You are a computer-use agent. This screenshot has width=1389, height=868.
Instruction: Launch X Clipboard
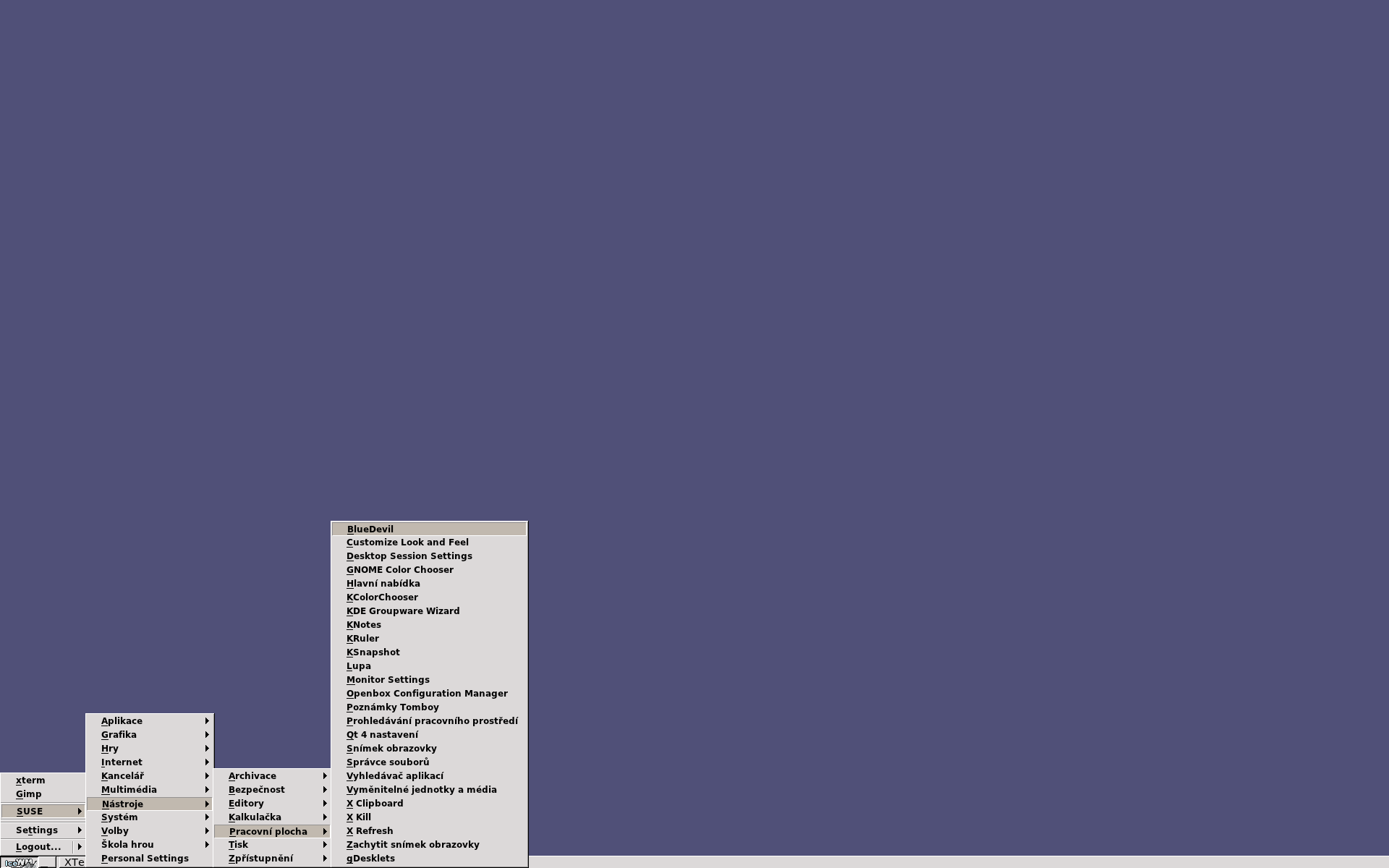pos(429,804)
